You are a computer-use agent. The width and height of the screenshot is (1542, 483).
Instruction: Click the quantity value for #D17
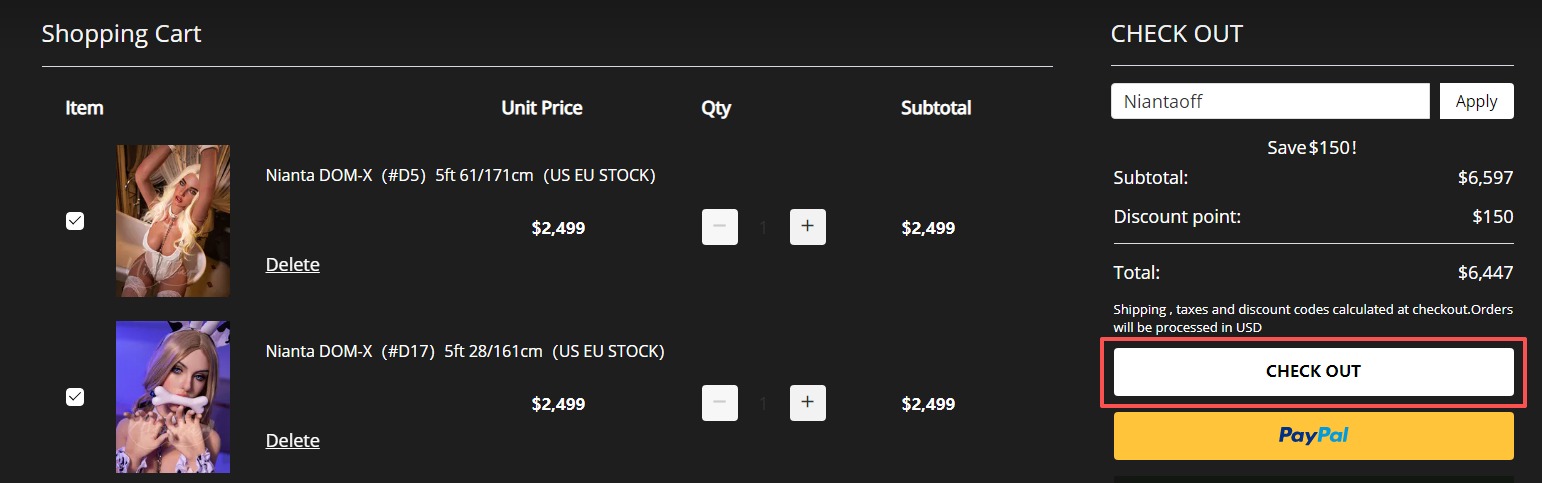[763, 404]
